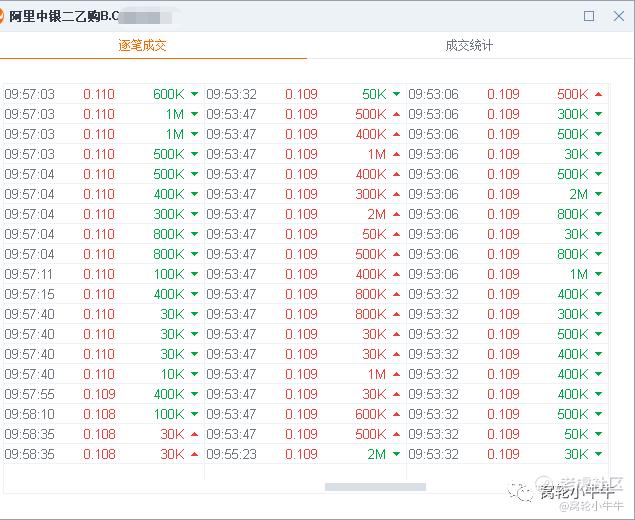Select the 09:53:32 300K trade row
The width and height of the screenshot is (635, 520).
(505, 315)
